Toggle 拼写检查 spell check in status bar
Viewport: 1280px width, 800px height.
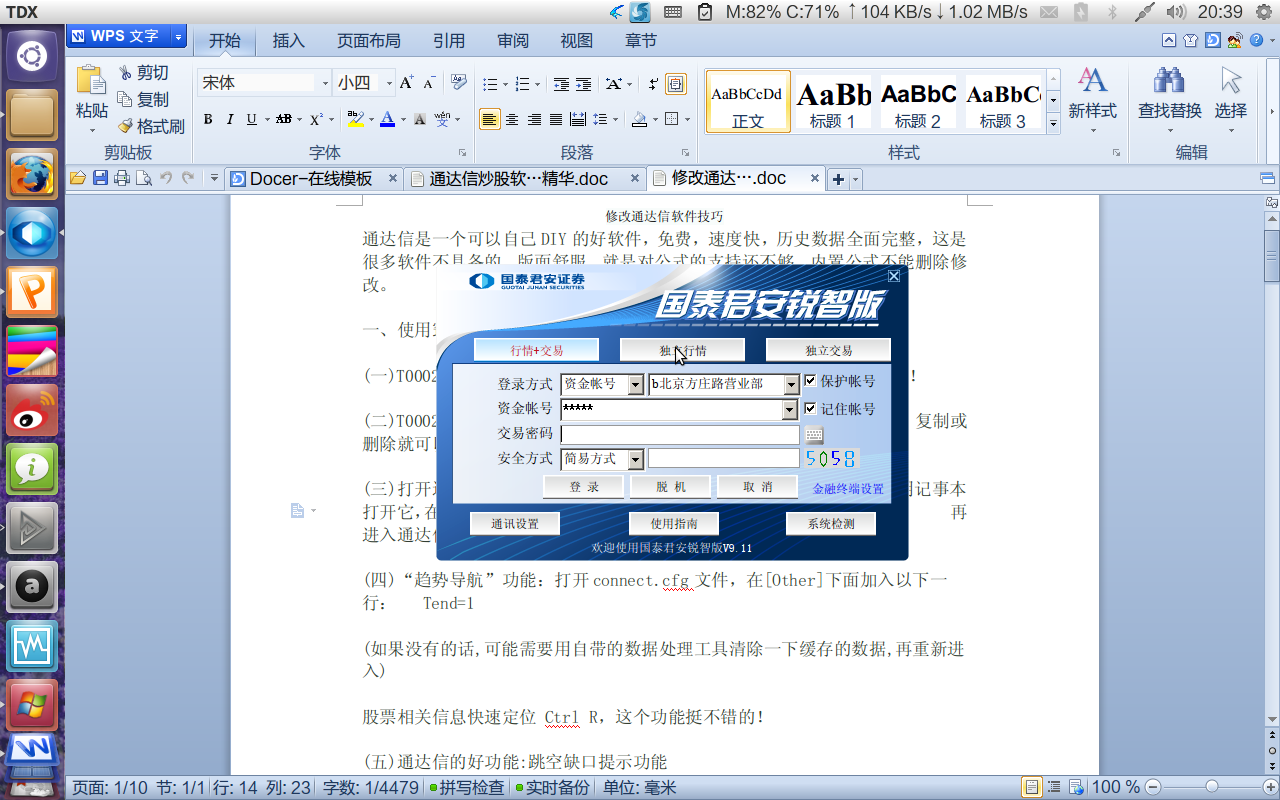467,787
